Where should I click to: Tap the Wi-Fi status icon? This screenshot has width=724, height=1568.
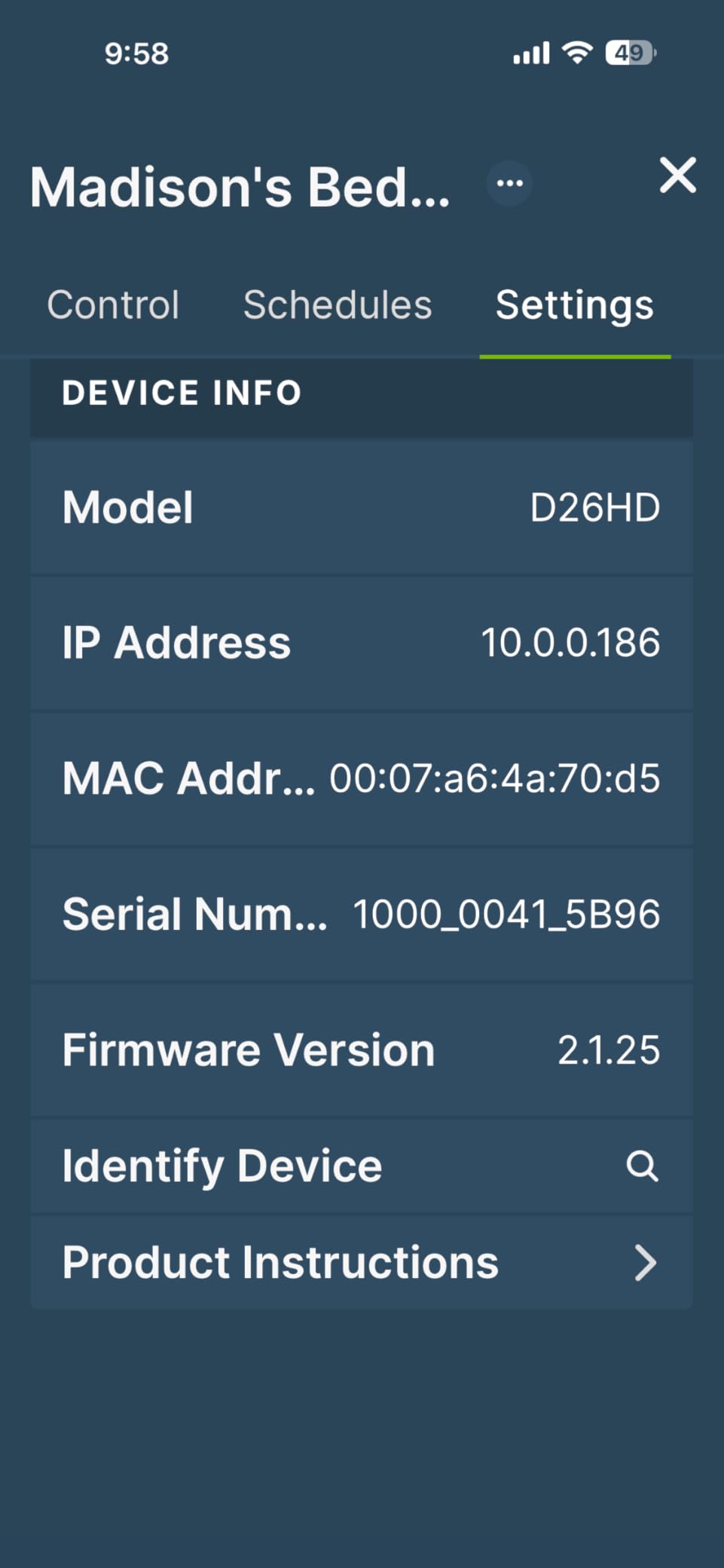(x=577, y=53)
